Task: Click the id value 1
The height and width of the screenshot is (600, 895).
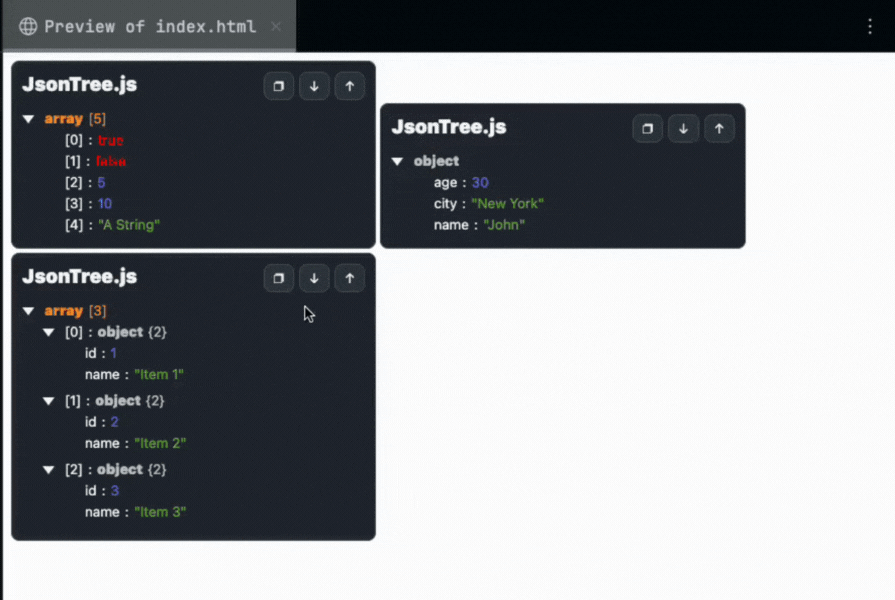Action: pyautogui.click(x=114, y=353)
